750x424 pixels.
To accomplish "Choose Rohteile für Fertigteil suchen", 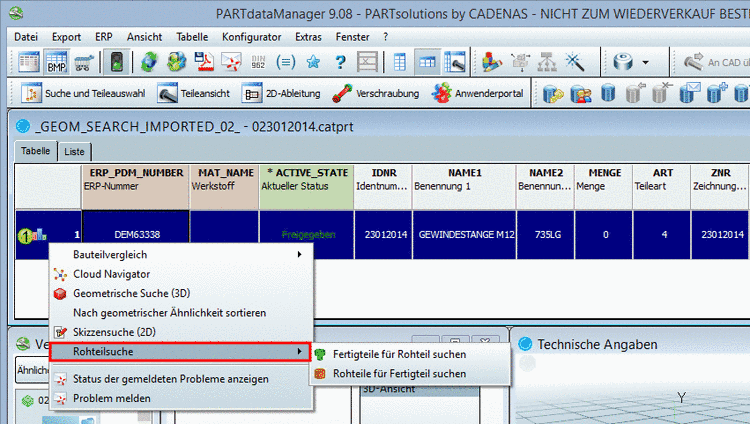I will 410,374.
